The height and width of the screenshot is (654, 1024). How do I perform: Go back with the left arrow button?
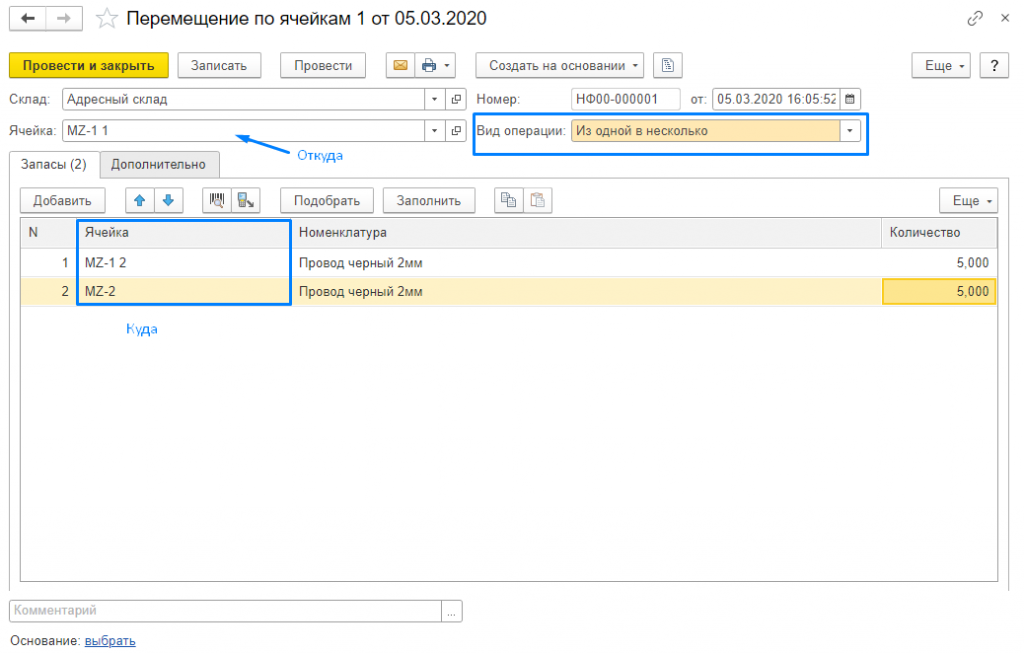pyautogui.click(x=27, y=18)
